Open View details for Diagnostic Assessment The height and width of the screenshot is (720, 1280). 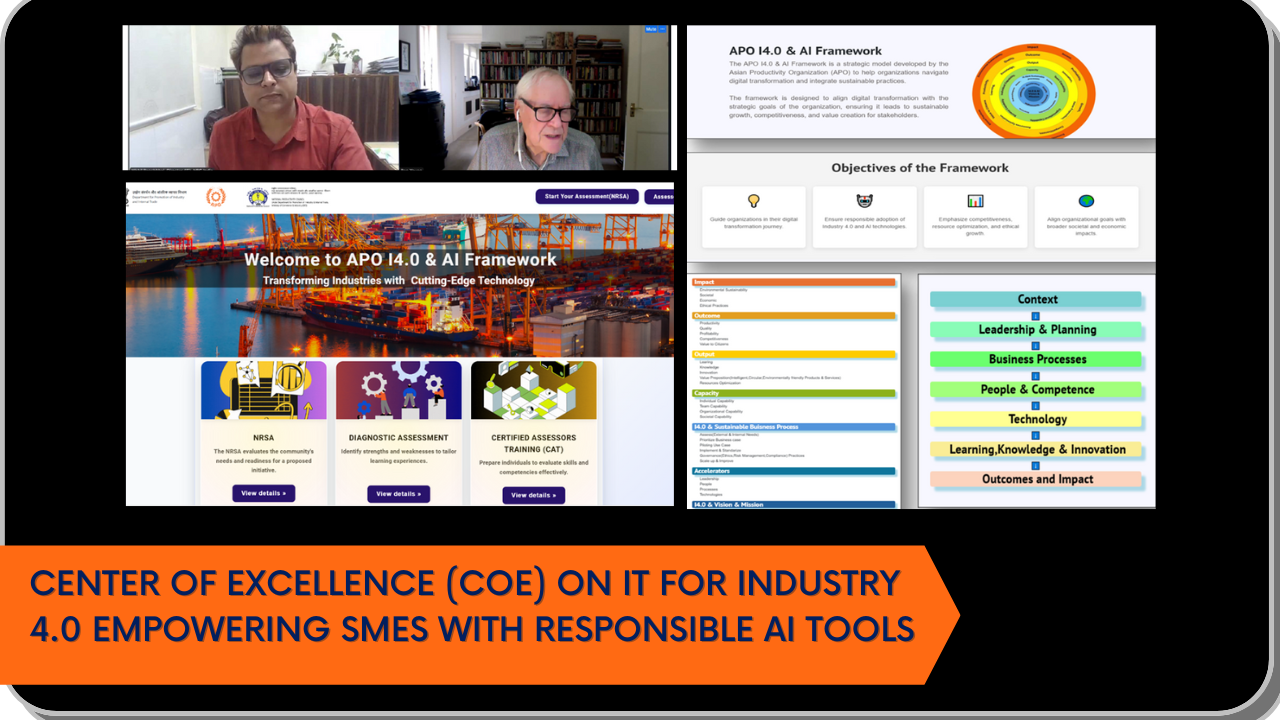(398, 494)
